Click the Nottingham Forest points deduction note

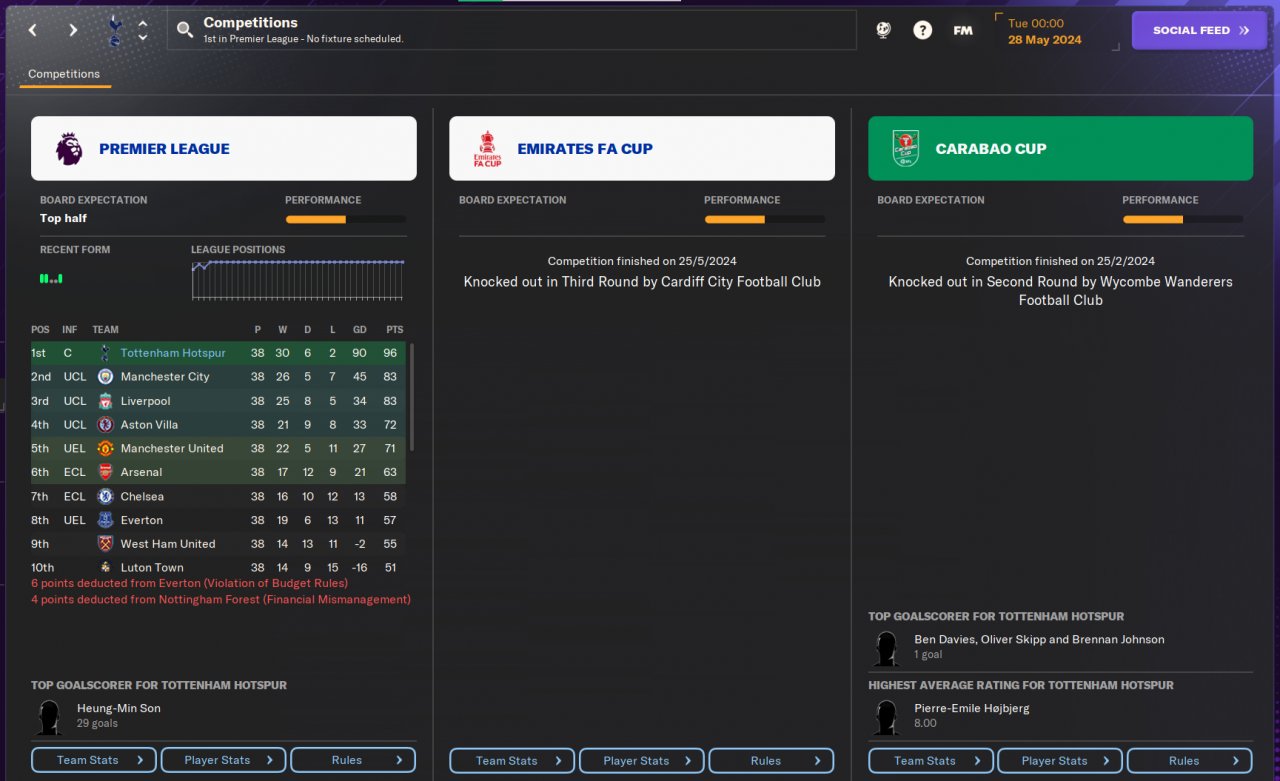click(221, 600)
